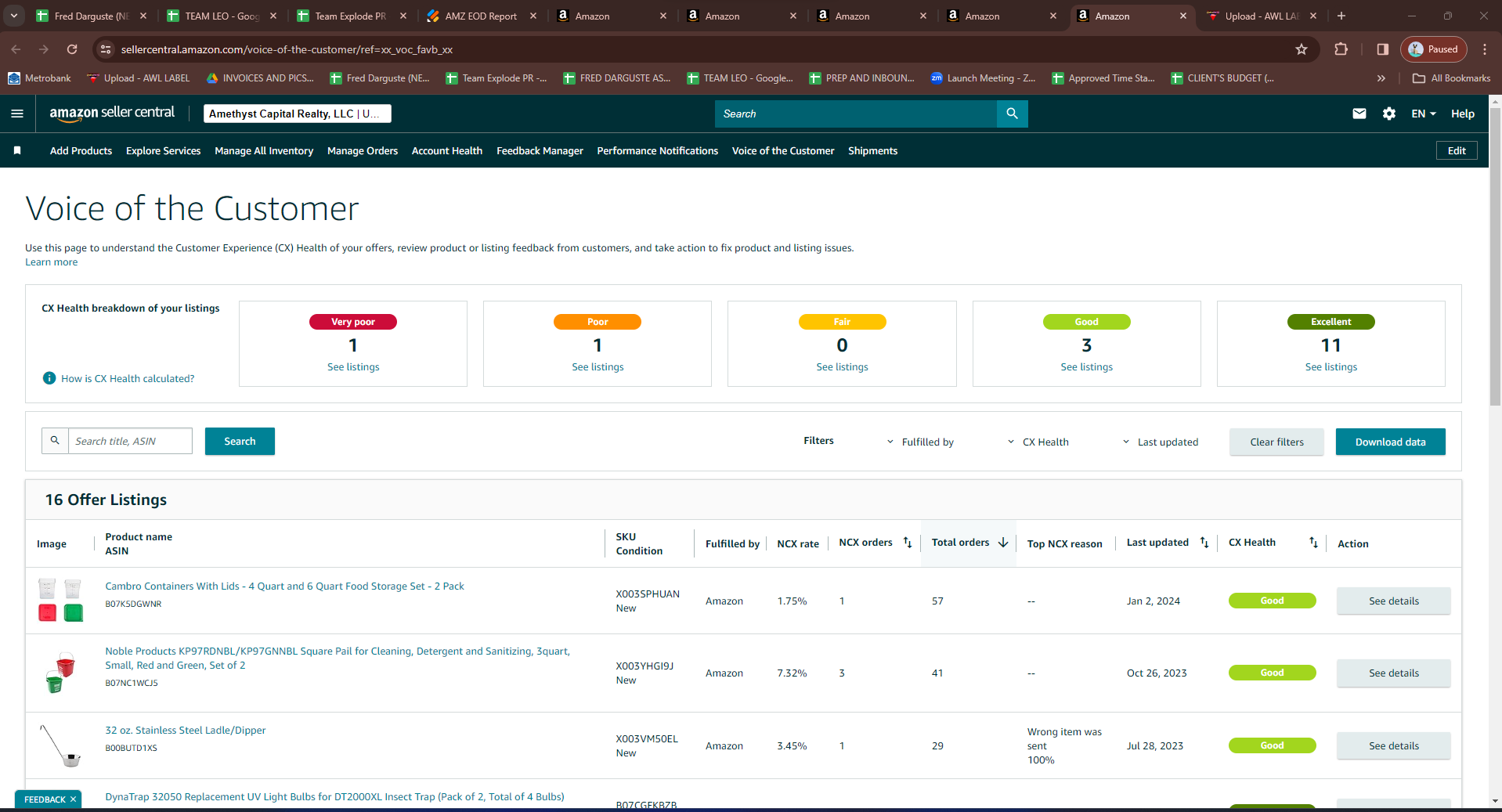1502x812 pixels.
Task: Switch to AMZ EOD Report tab
Action: pyautogui.click(x=481, y=16)
